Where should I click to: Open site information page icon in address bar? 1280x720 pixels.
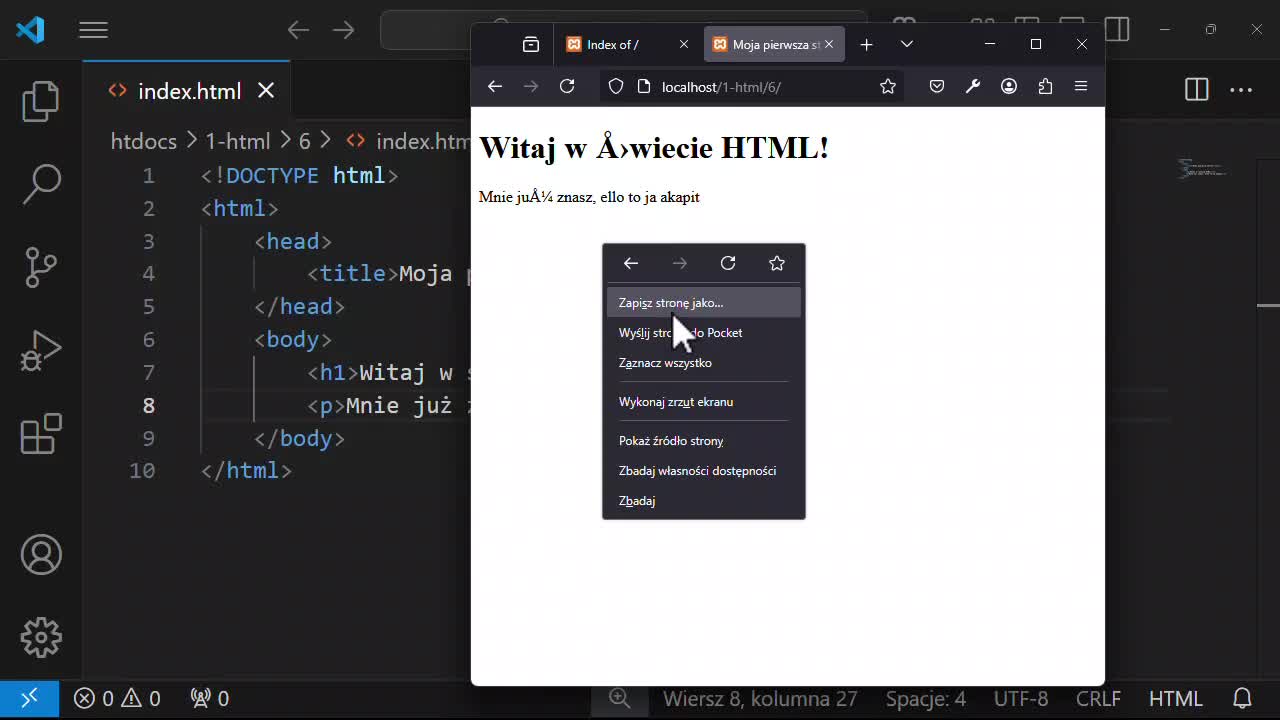644,87
